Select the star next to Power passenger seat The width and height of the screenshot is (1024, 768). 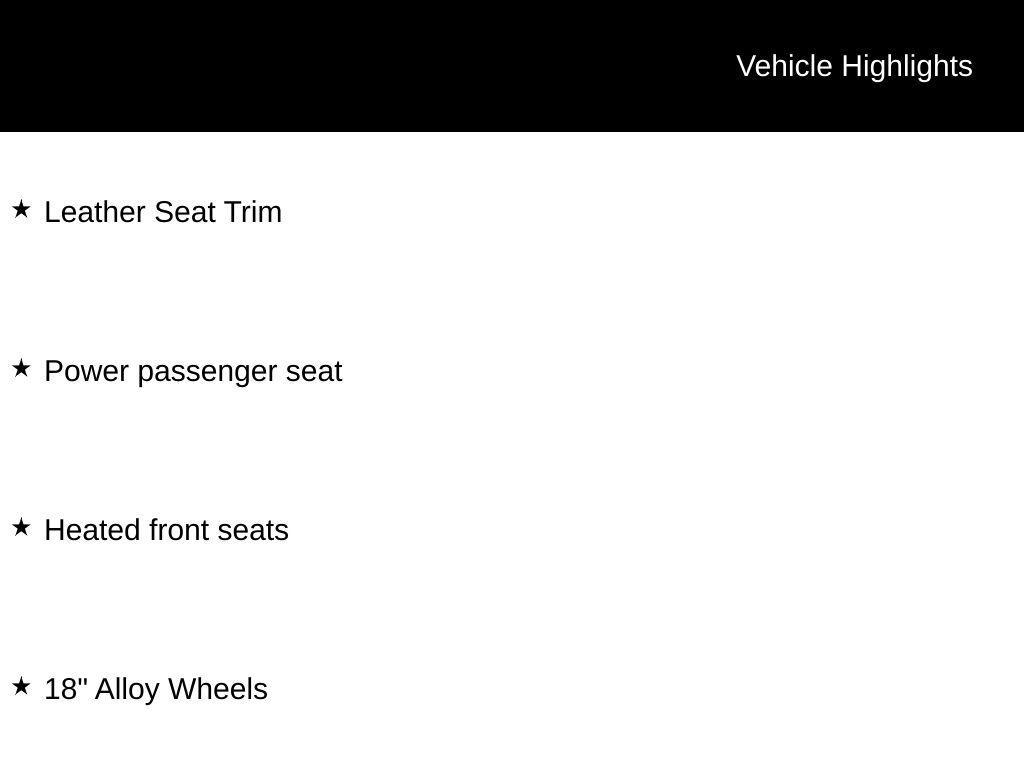point(22,368)
